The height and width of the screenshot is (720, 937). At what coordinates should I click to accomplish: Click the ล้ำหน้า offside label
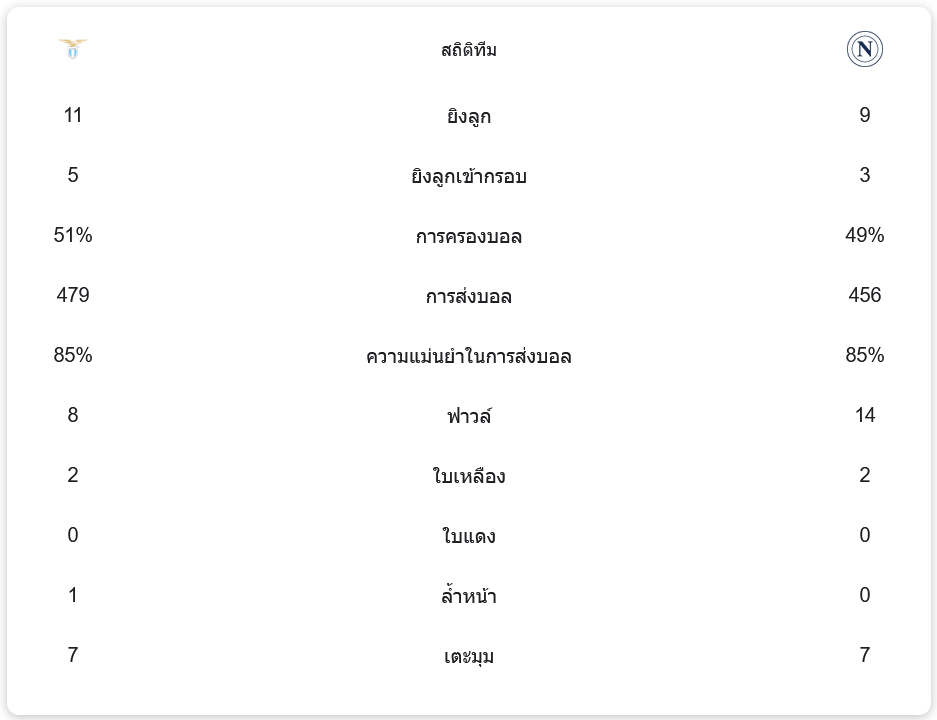pos(468,597)
